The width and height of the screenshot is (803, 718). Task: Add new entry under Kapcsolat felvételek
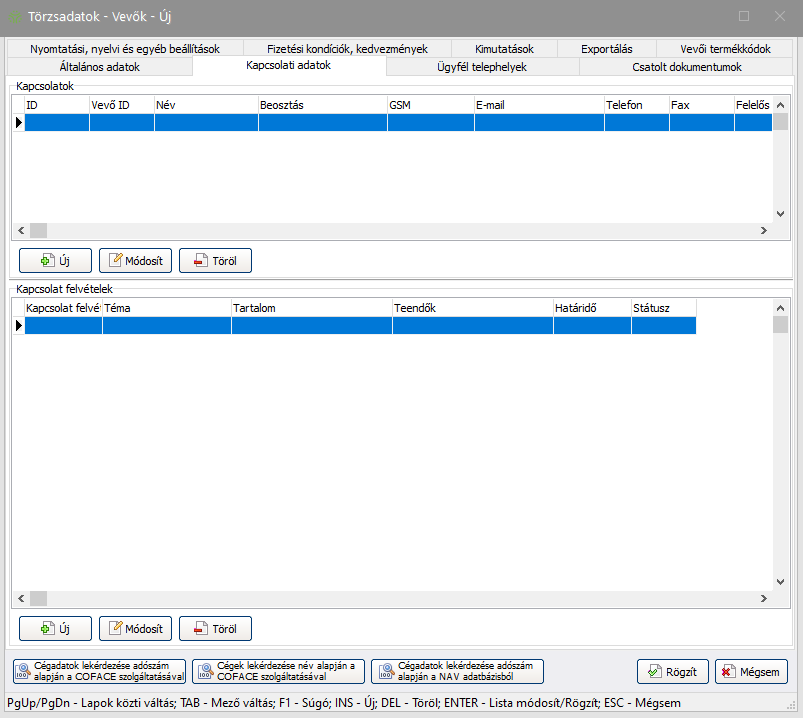[55, 628]
